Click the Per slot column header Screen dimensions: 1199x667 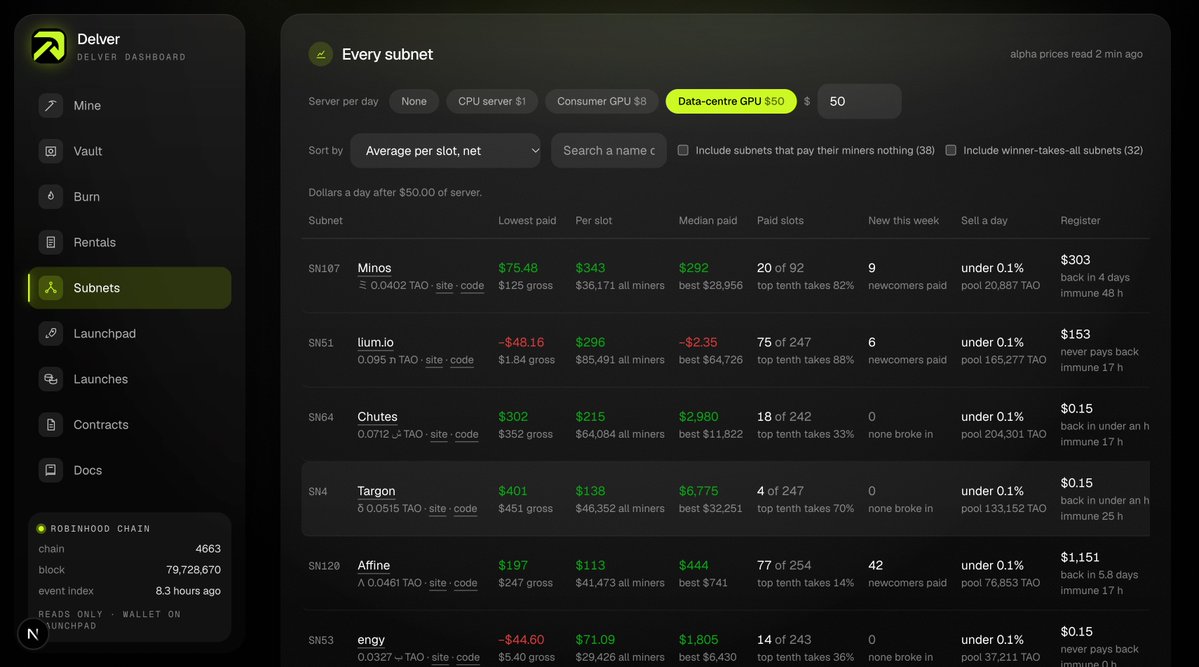(593, 220)
